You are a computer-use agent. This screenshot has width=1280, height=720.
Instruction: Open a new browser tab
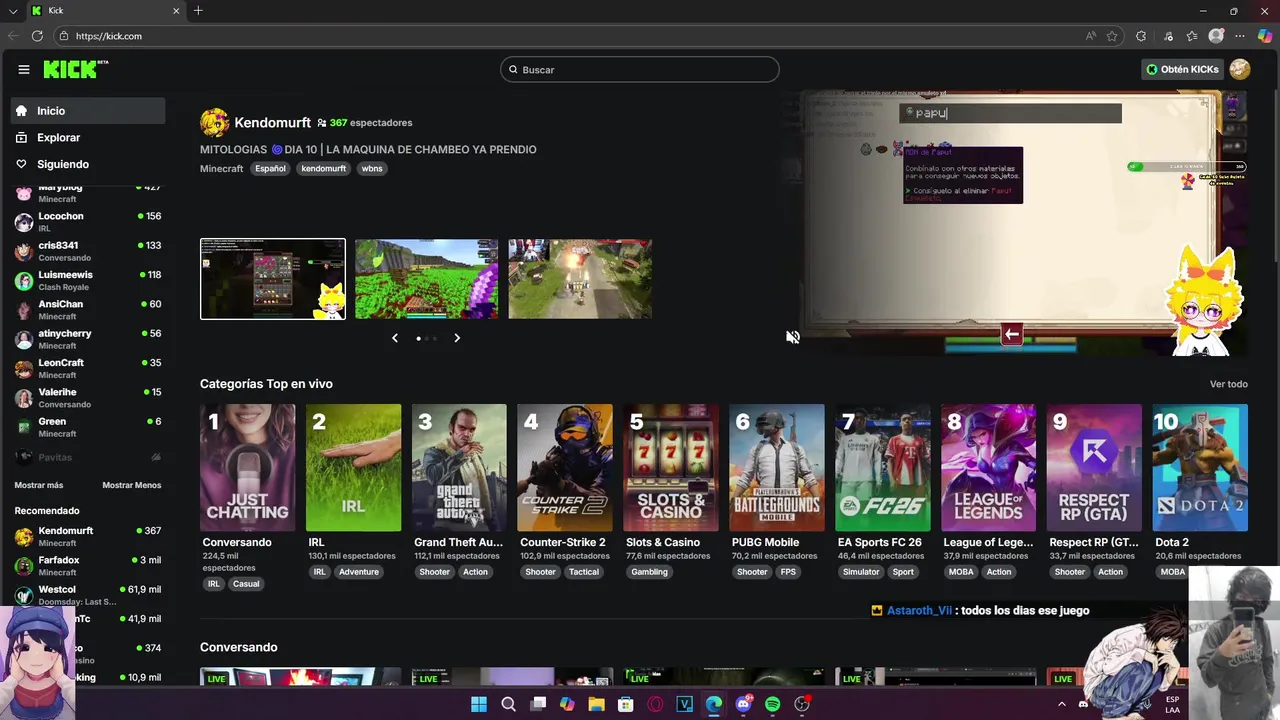tap(198, 11)
